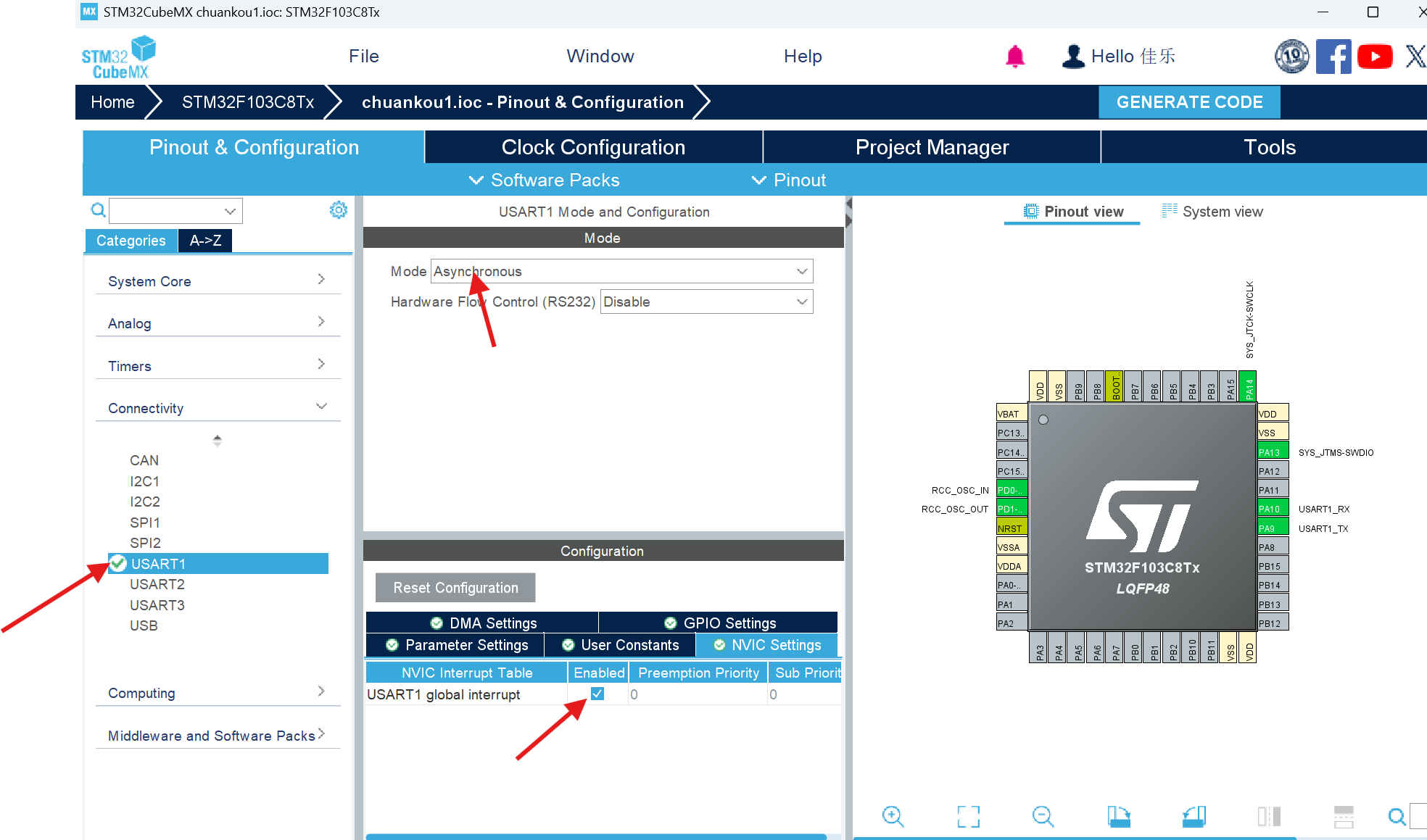The image size is (1427, 840).
Task: Expand the Computing category
Action: click(218, 692)
